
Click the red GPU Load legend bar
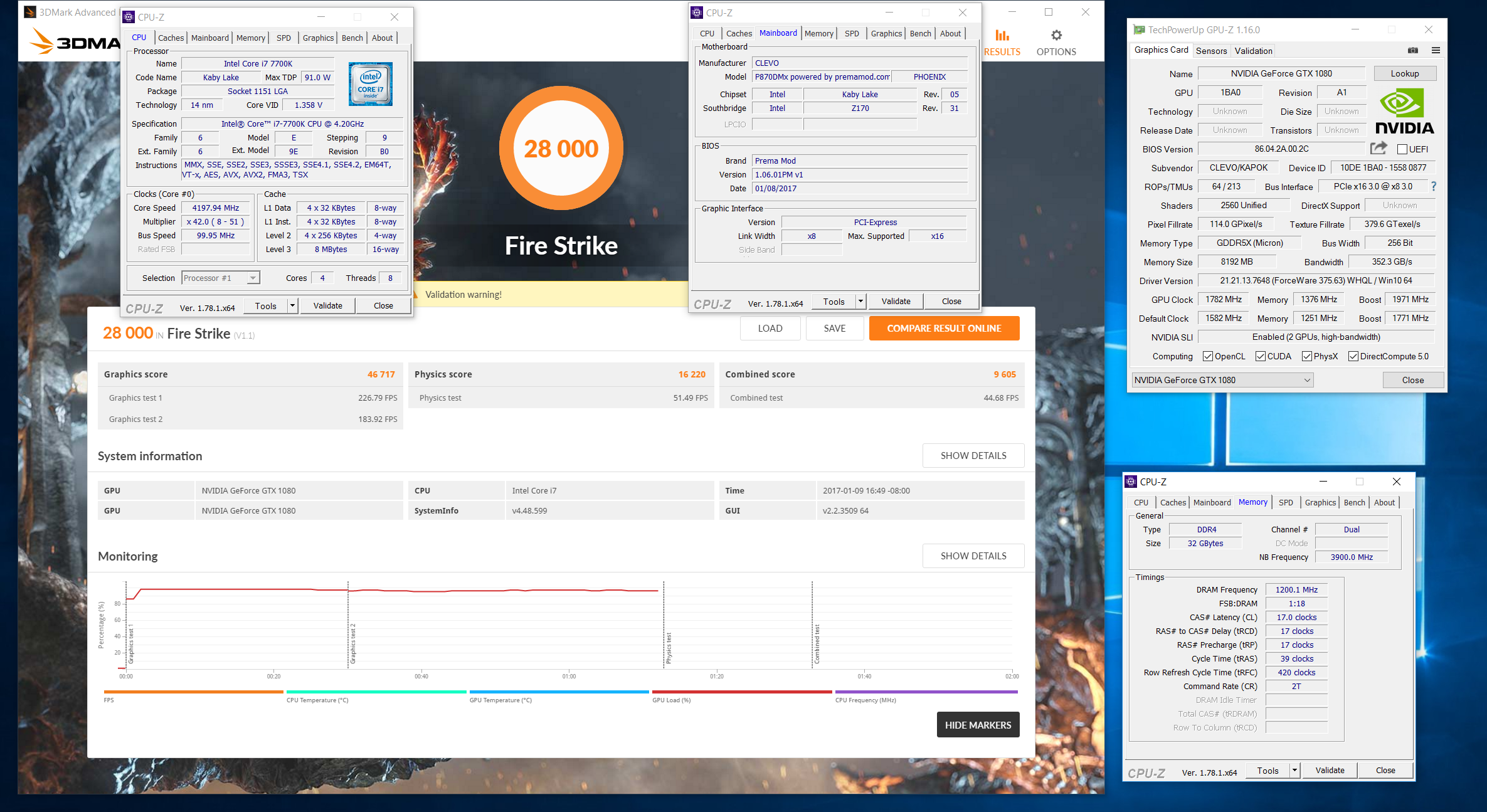[x=742, y=692]
